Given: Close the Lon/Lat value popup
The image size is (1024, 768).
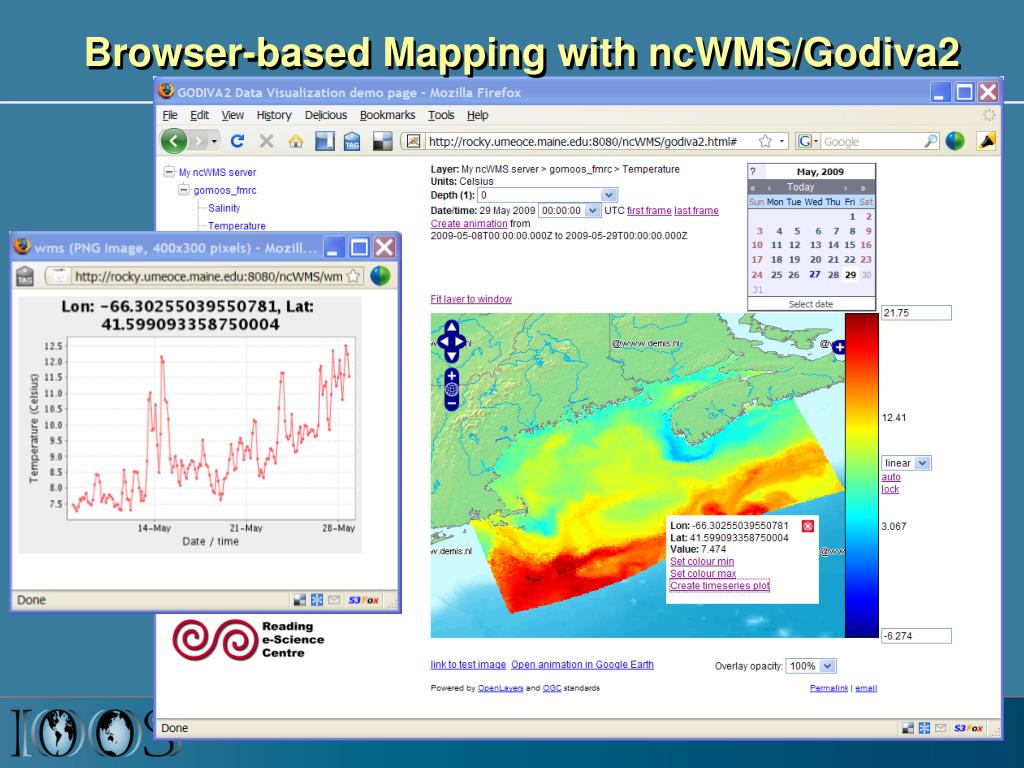Looking at the screenshot, I should (808, 527).
